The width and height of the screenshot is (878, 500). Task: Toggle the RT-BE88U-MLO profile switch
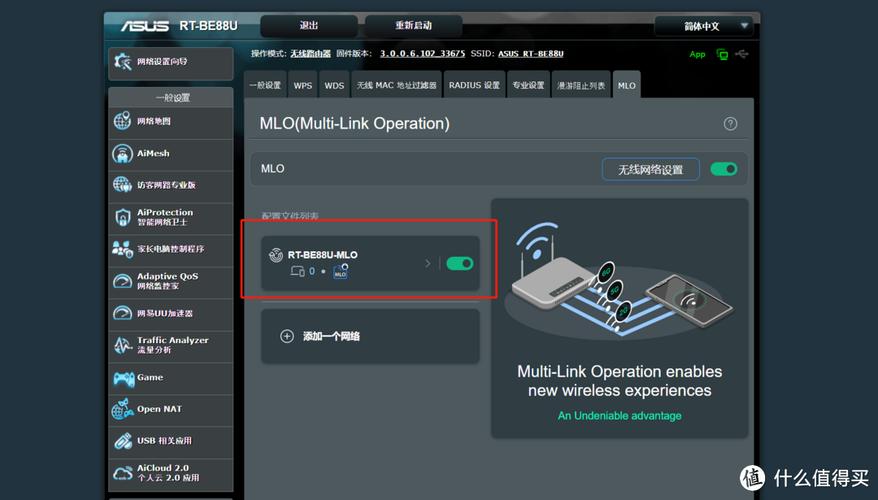click(460, 264)
